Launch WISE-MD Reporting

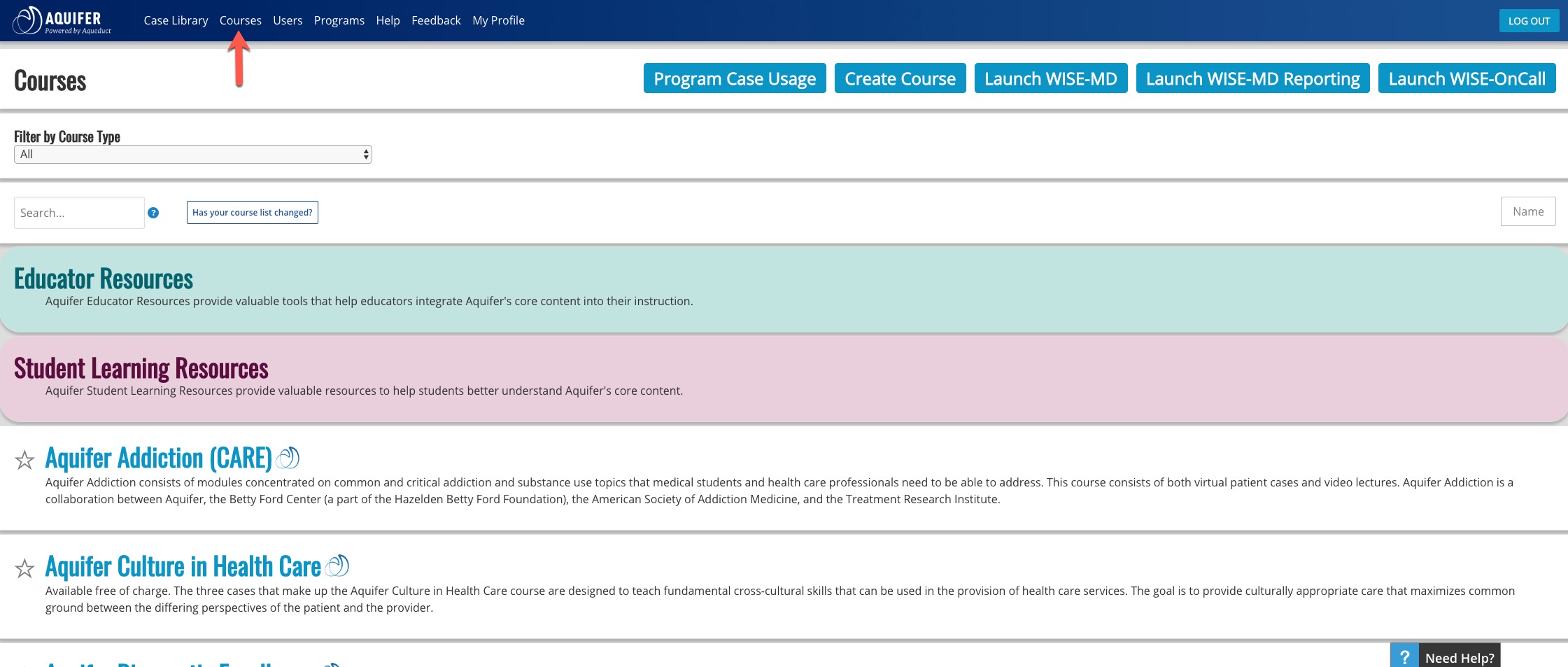(x=1252, y=78)
